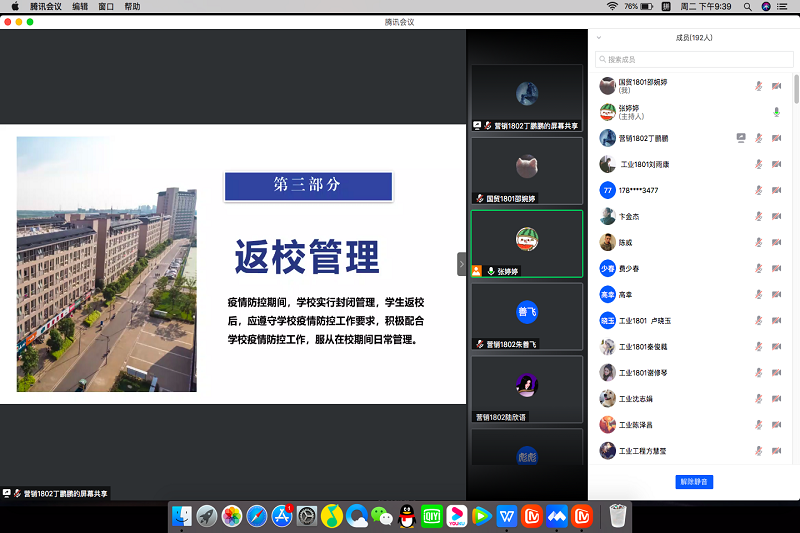The height and width of the screenshot is (533, 800).
Task: Open the 编辑 menu in the menu bar
Action: point(80,6)
